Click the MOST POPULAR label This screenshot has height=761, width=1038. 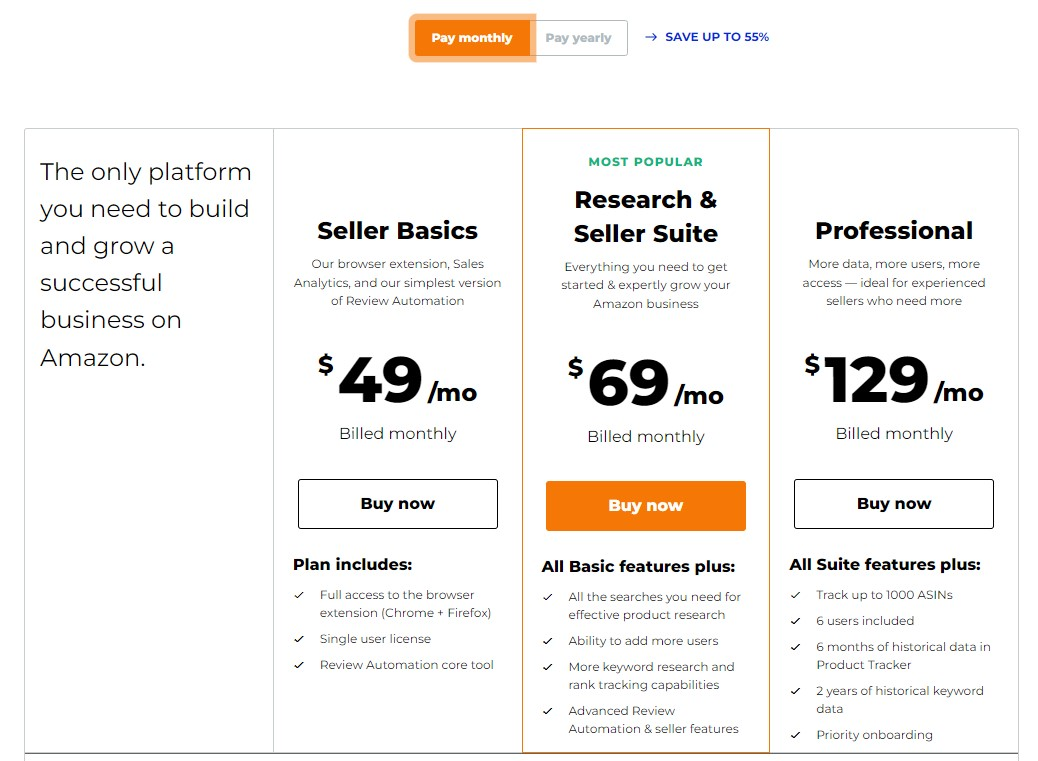[x=645, y=161]
